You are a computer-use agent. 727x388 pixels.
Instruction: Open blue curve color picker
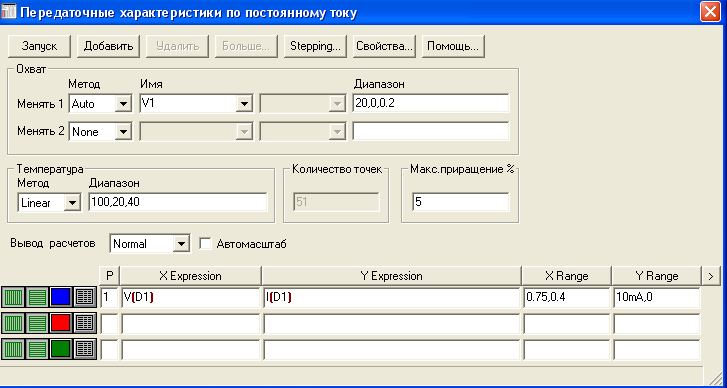click(x=61, y=297)
